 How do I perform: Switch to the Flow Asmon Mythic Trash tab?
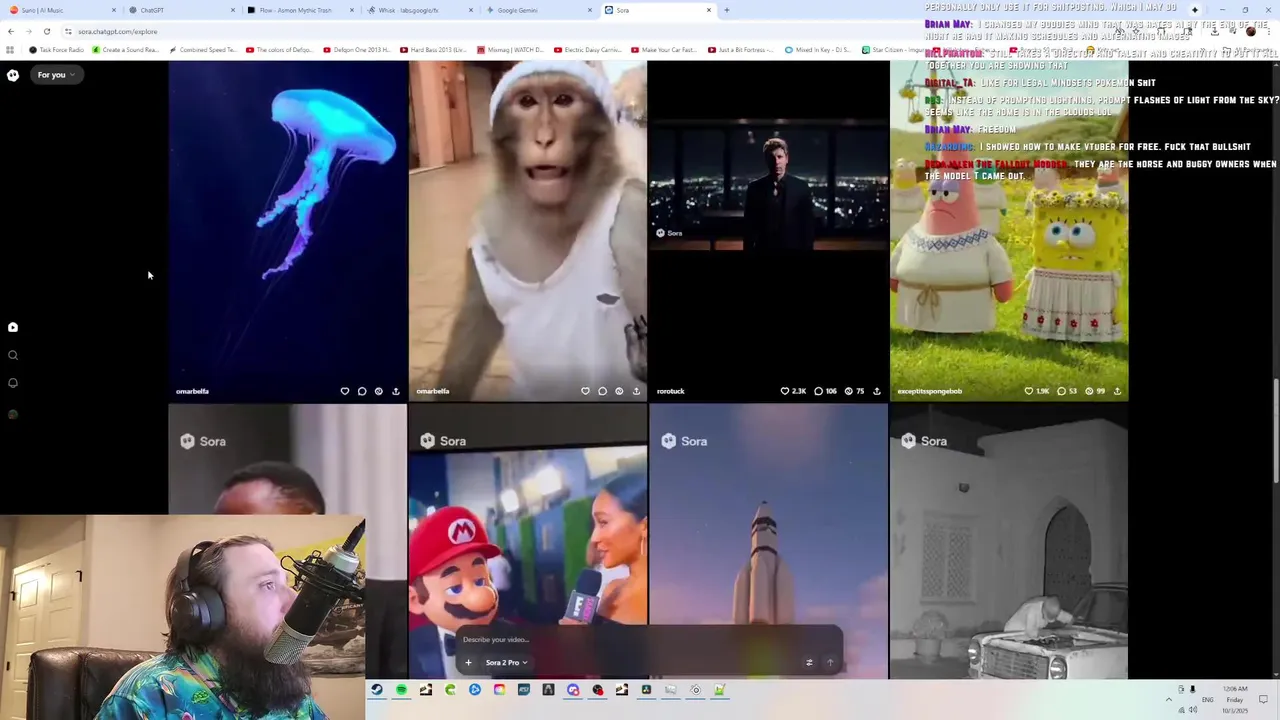coord(300,10)
